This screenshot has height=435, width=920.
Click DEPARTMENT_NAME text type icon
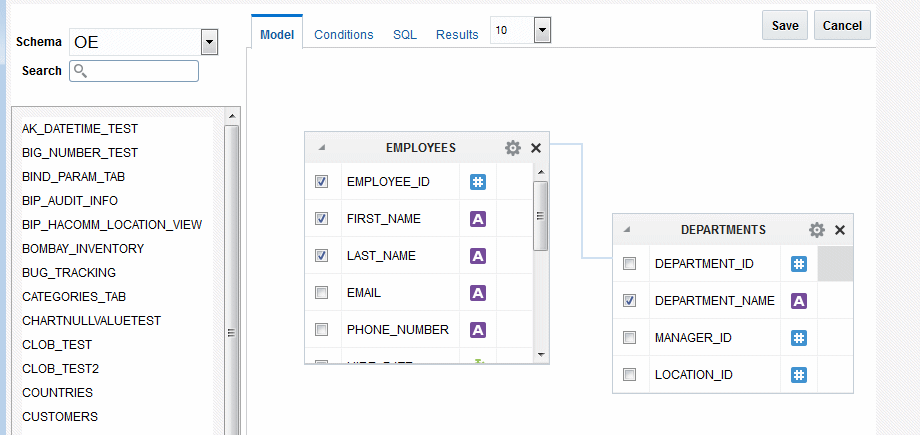[799, 300]
